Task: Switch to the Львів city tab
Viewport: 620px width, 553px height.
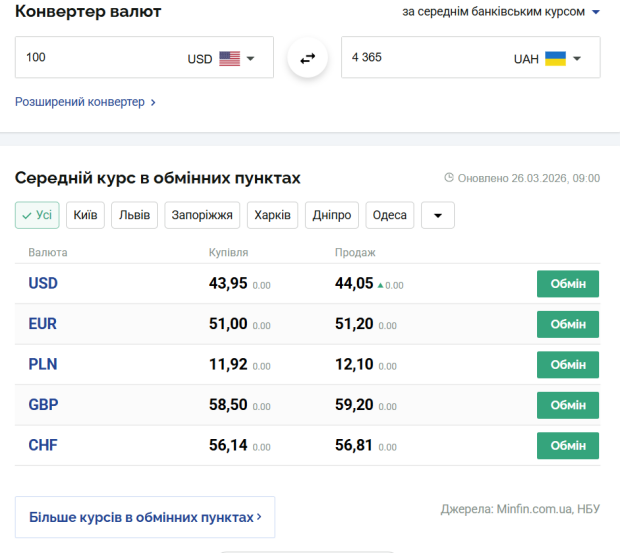Action: 133,215
